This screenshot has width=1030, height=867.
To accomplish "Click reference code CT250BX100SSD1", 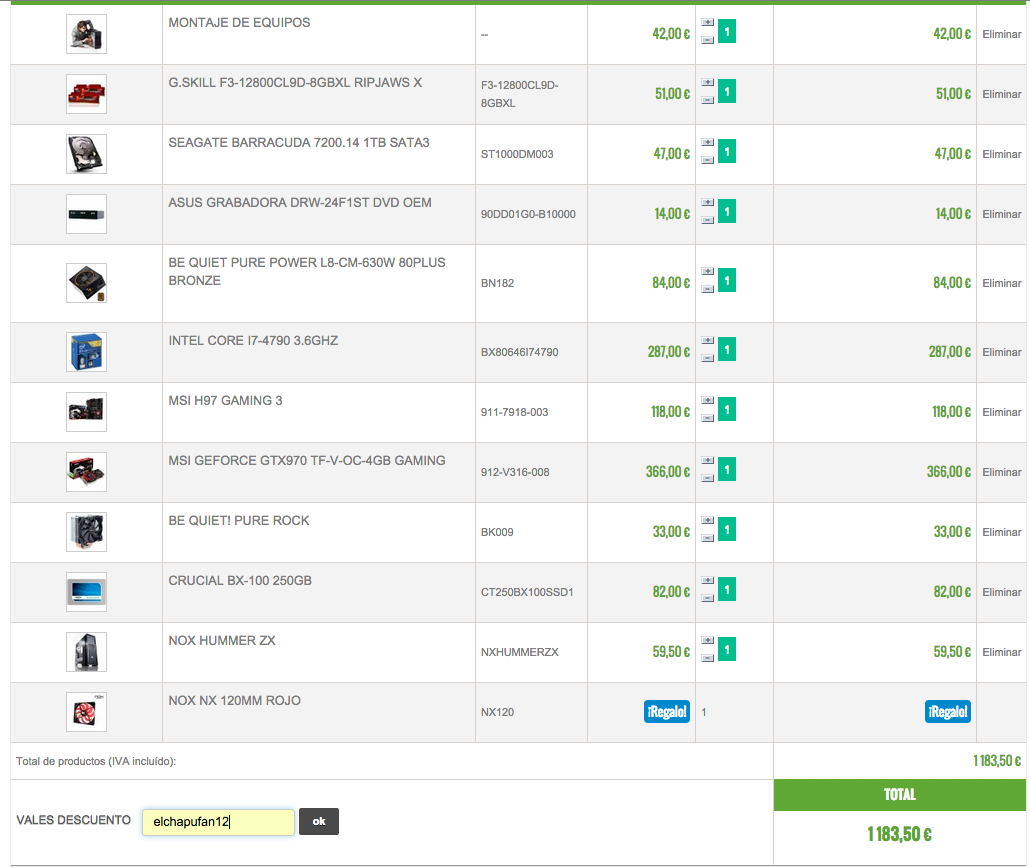I will coord(527,592).
